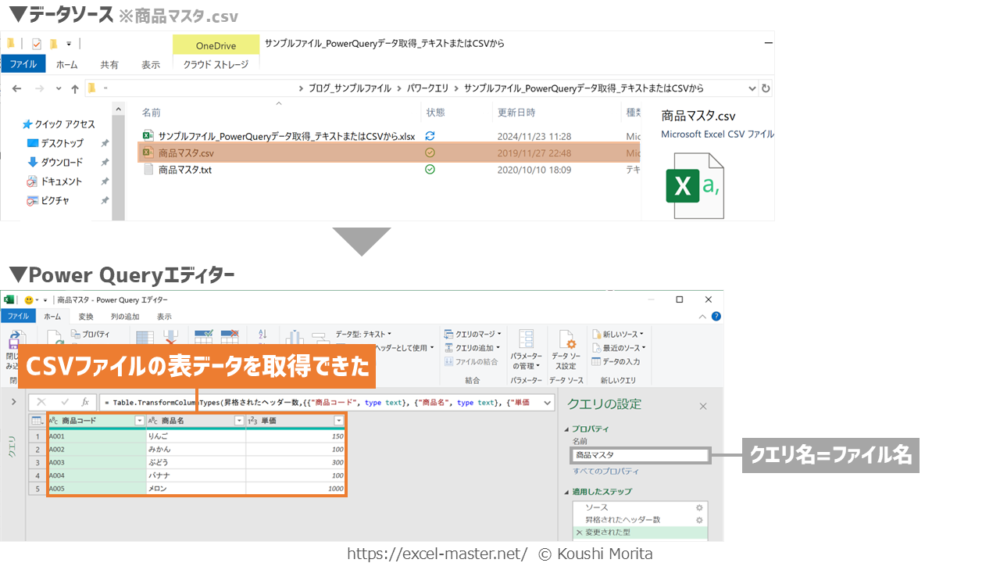Click the すべてのプロパティ link
The height and width of the screenshot is (563, 1000).
[x=606, y=471]
